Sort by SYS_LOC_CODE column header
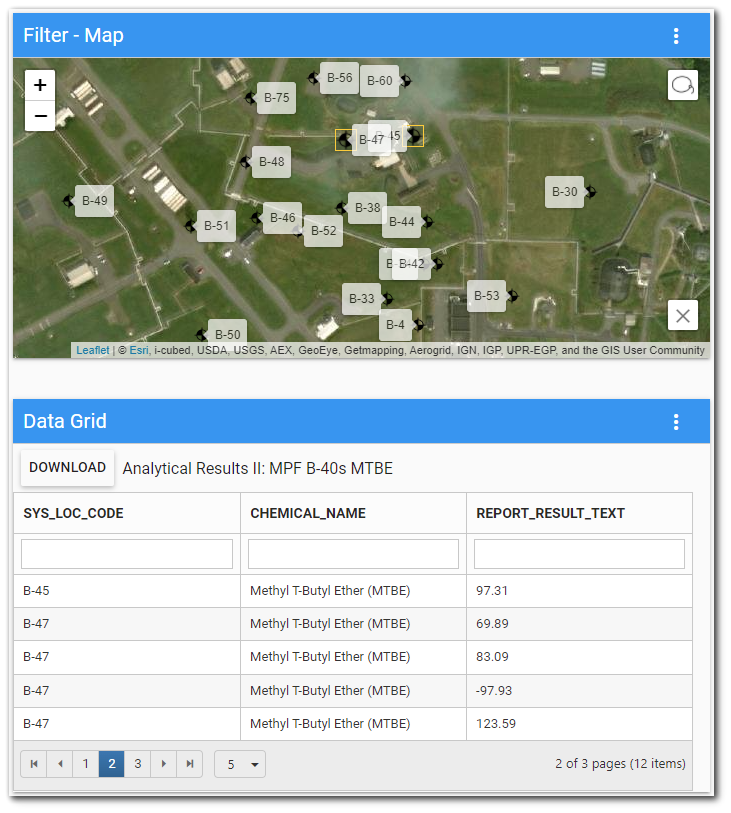This screenshot has height=813, width=731. point(74,513)
